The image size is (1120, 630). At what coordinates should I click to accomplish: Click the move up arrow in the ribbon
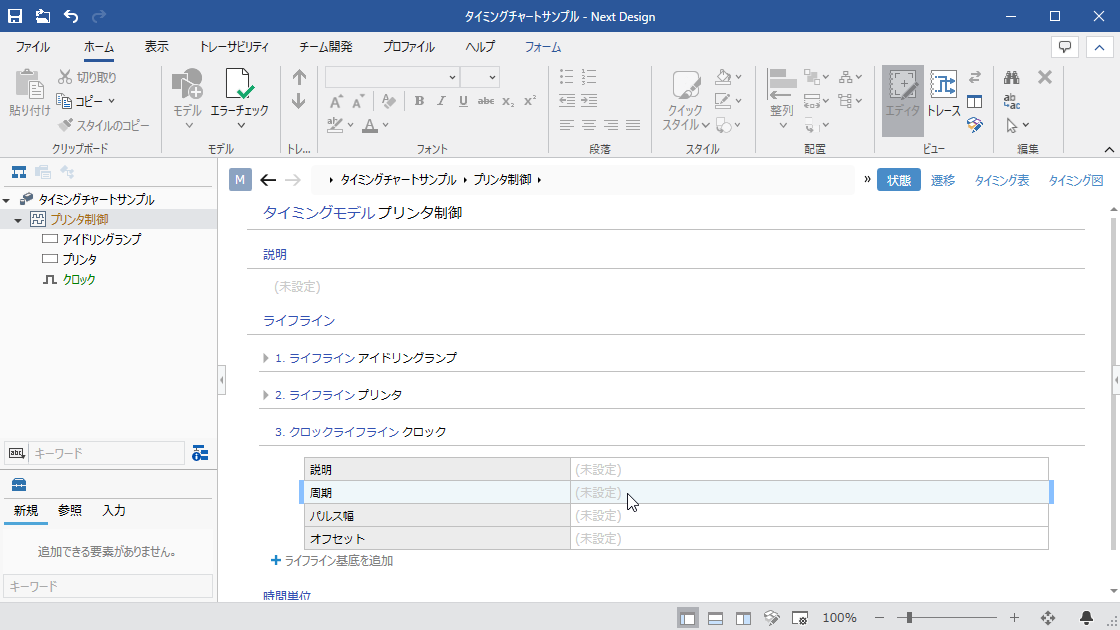pos(299,77)
